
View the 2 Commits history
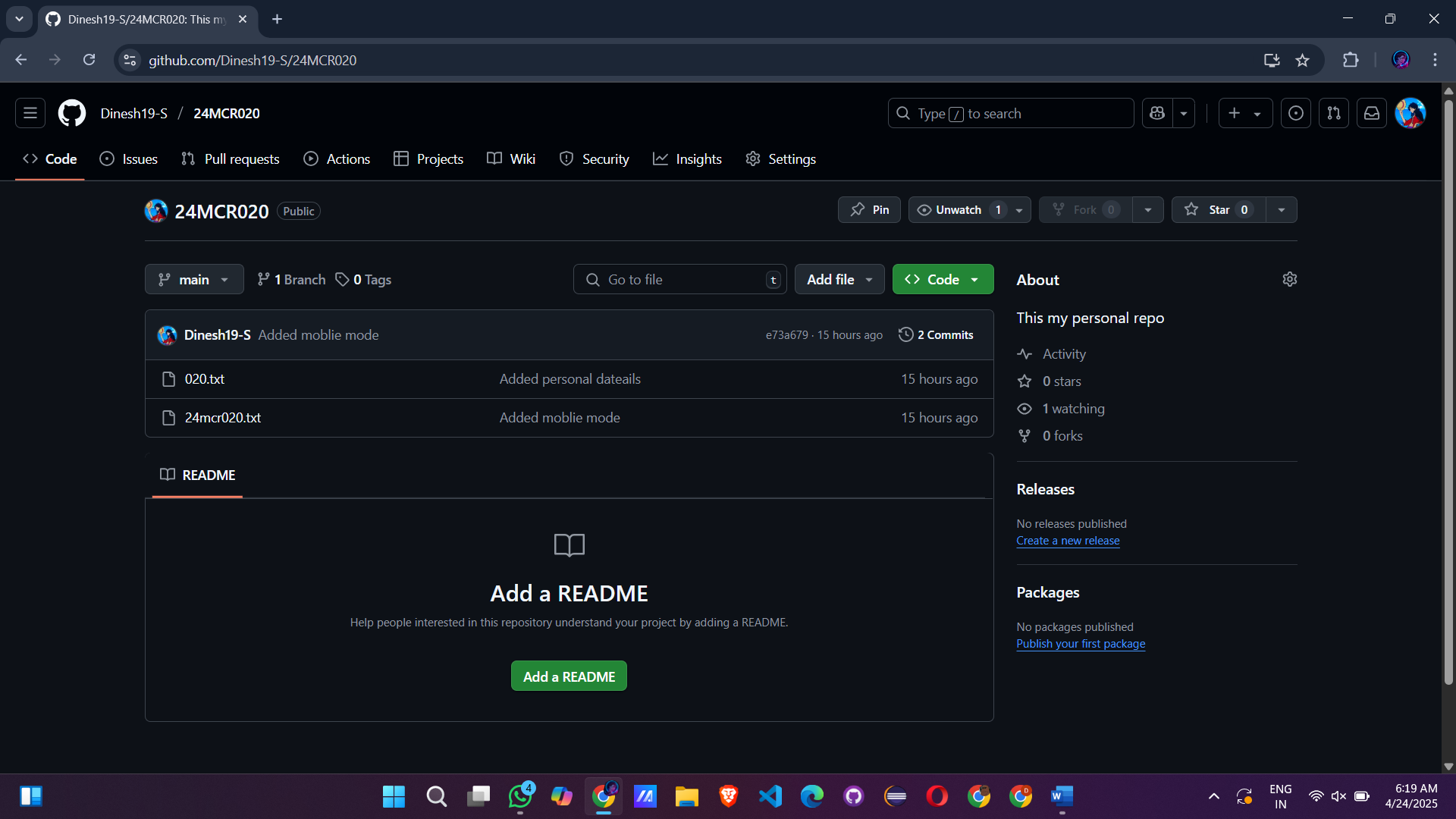click(937, 335)
